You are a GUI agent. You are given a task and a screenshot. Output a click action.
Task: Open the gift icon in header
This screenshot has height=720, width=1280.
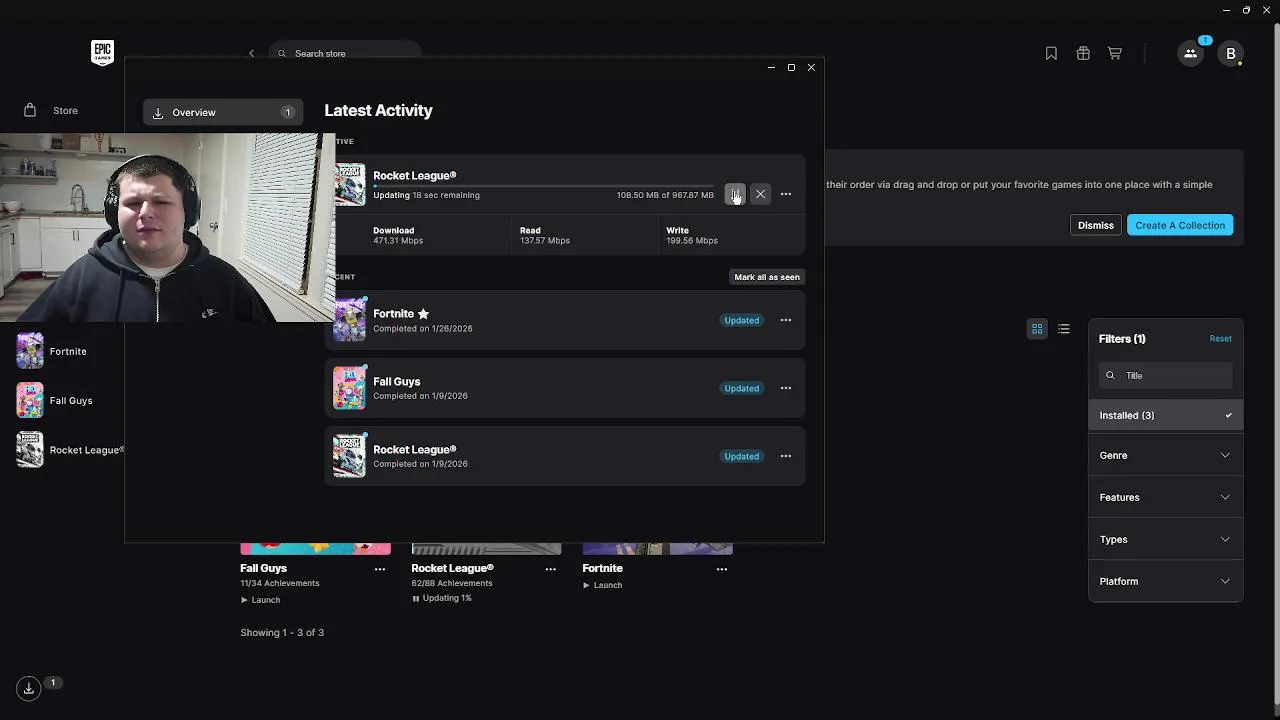1083,53
